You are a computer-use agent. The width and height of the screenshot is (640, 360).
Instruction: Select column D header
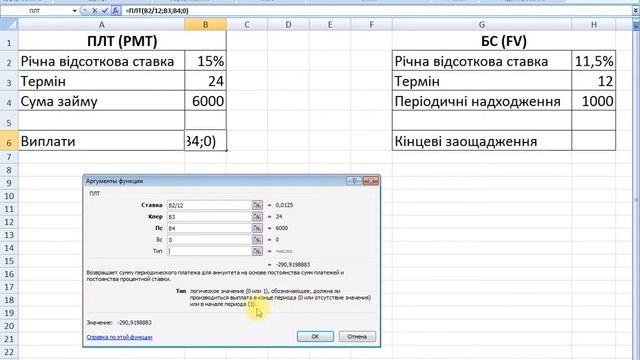289,24
